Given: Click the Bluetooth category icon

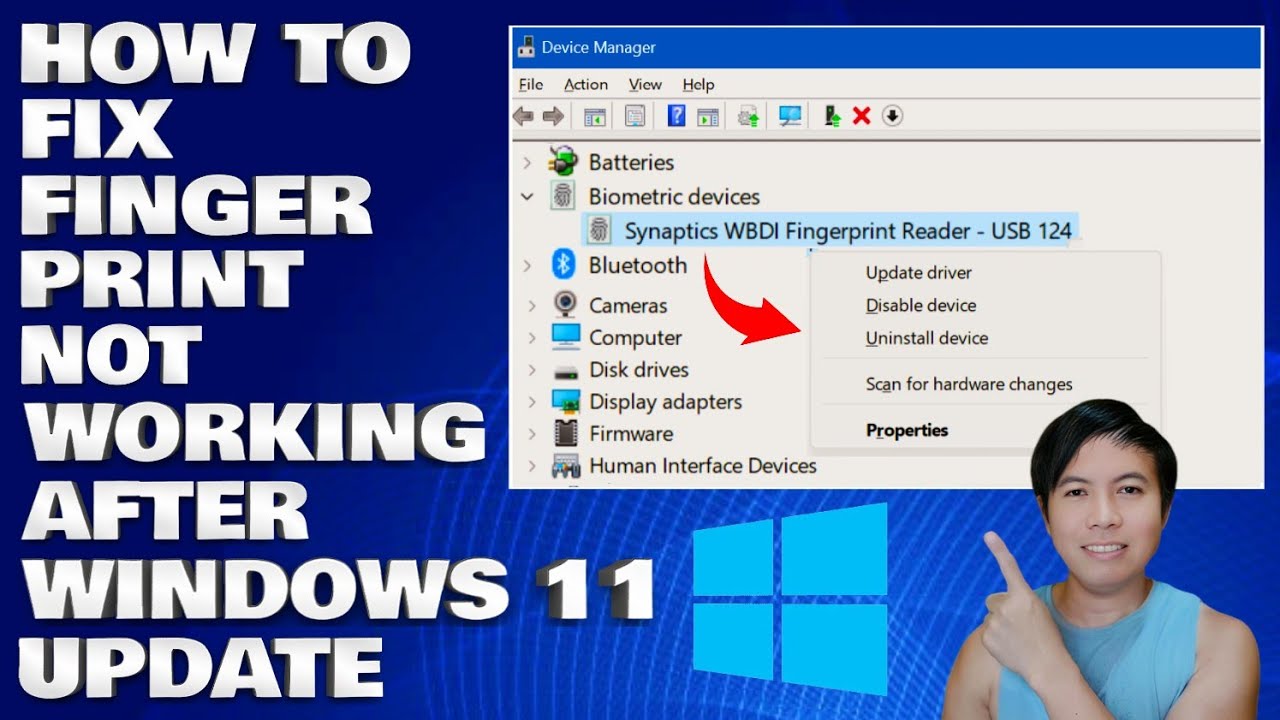Looking at the screenshot, I should 564,265.
